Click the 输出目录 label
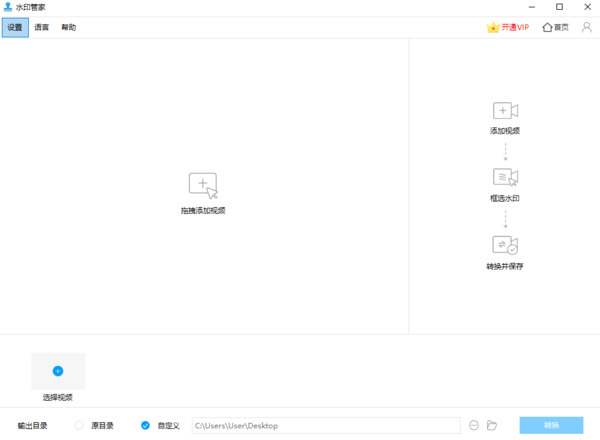600x440 pixels. (33, 426)
